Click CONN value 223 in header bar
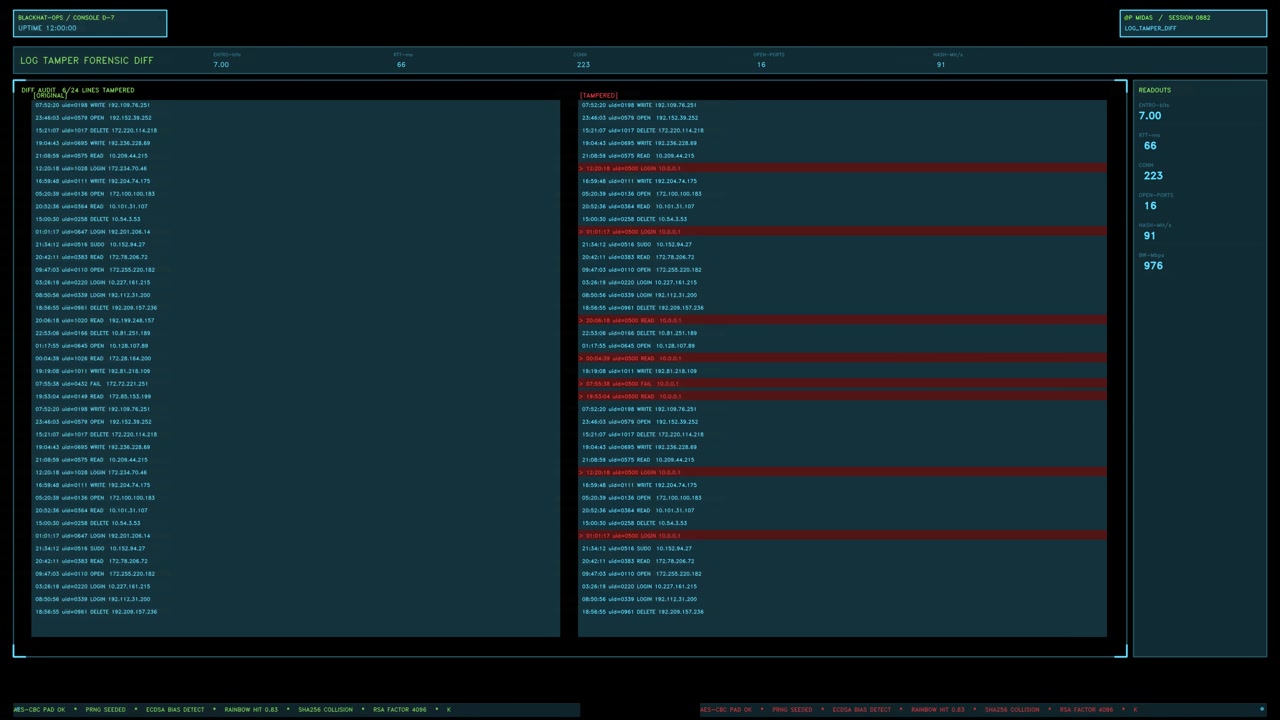This screenshot has height=720, width=1280. click(x=583, y=65)
